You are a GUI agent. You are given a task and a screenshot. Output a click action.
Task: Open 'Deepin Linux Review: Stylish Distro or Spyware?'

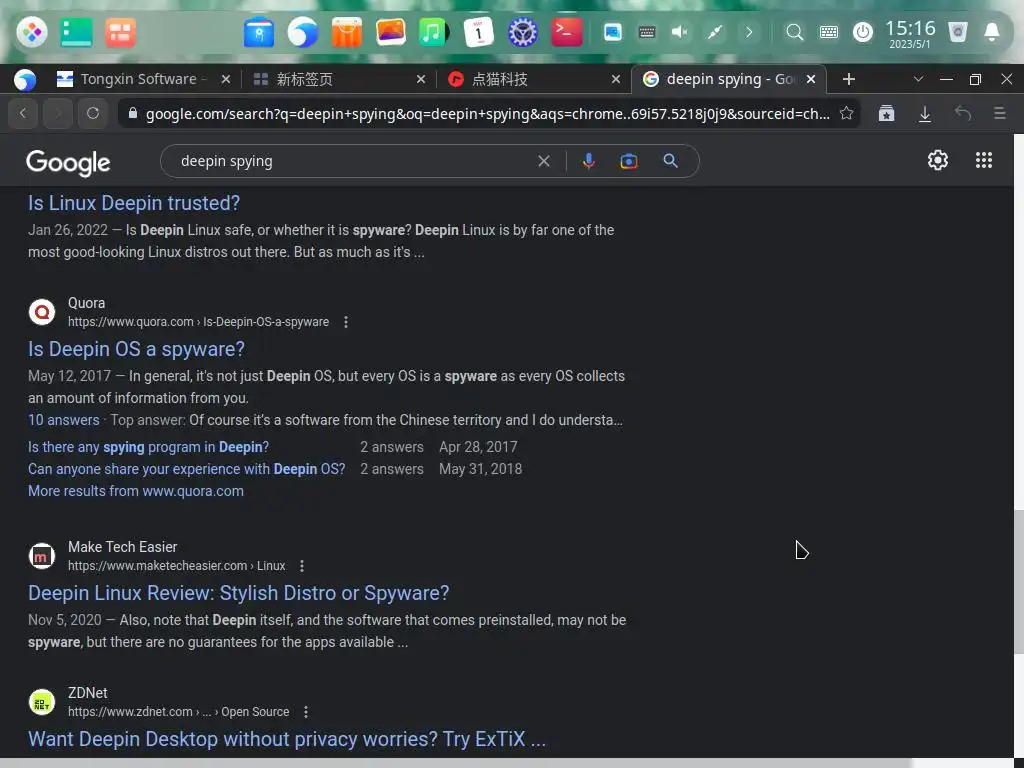238,593
